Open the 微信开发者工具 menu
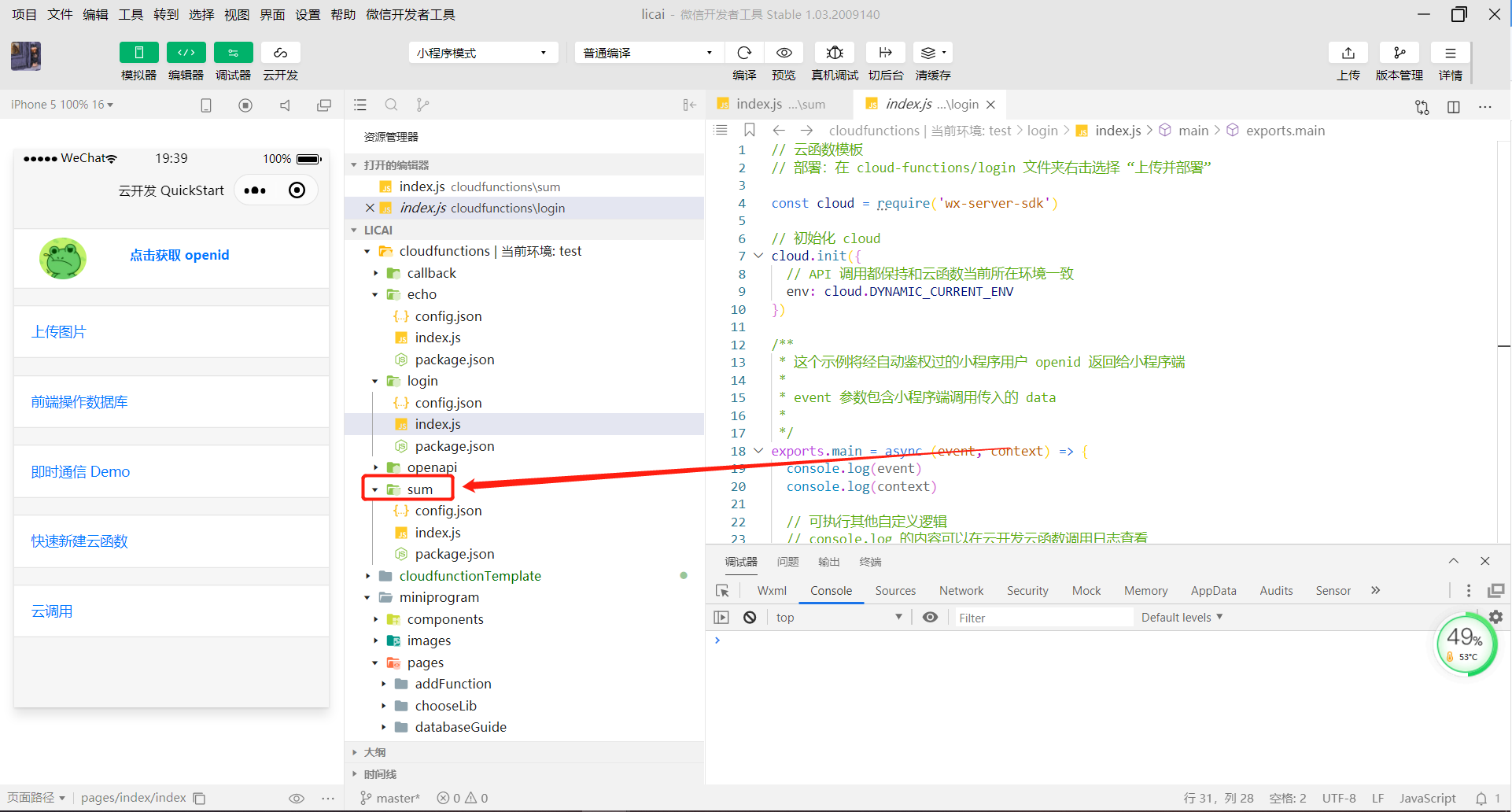The height and width of the screenshot is (812, 1512). click(411, 14)
